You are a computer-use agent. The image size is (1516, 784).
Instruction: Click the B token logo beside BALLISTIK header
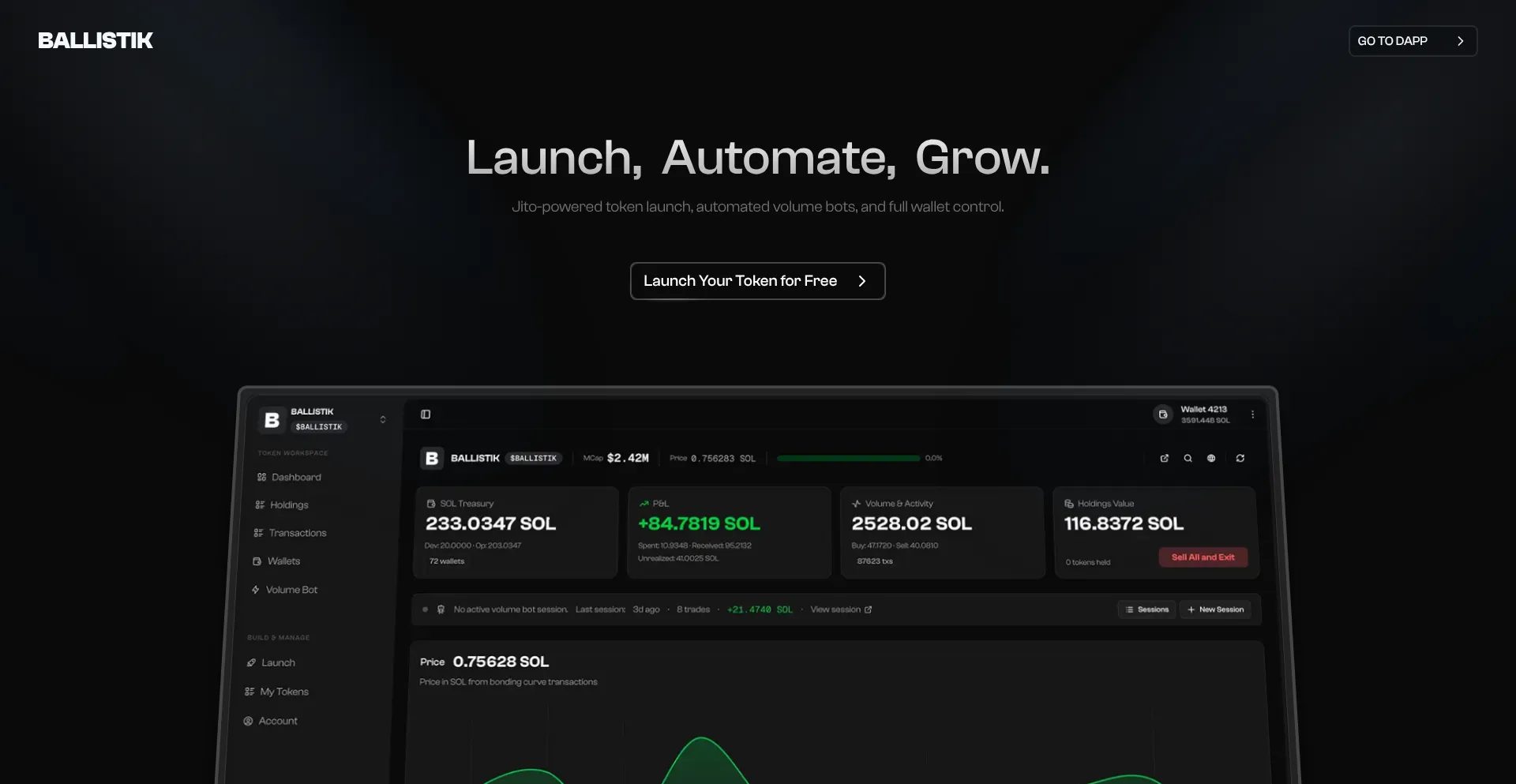coord(432,458)
